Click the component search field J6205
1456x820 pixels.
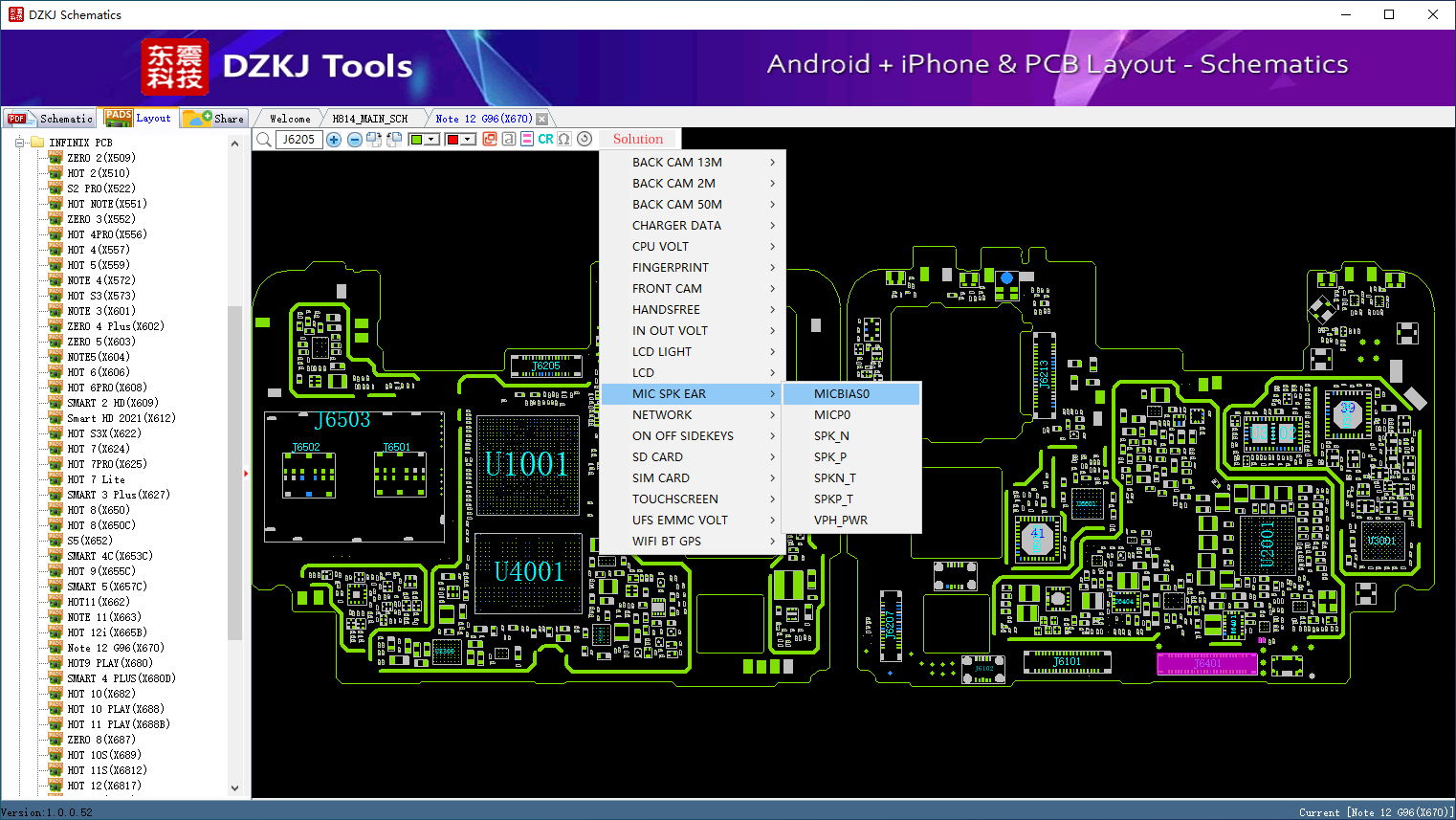pyautogui.click(x=299, y=140)
